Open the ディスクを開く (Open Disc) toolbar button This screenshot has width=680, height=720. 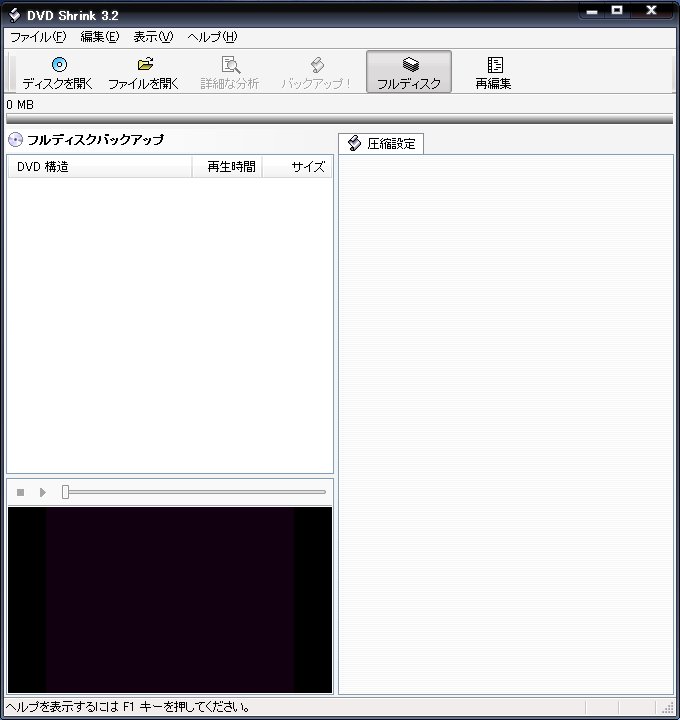coord(58,73)
